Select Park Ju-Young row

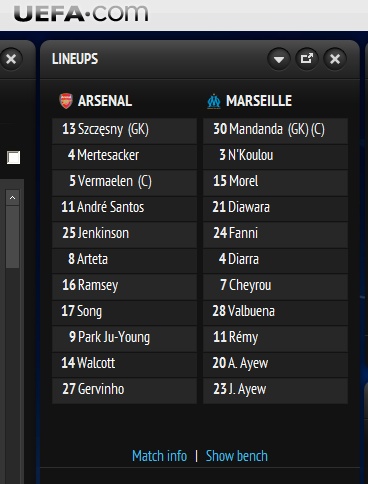(x=124, y=337)
